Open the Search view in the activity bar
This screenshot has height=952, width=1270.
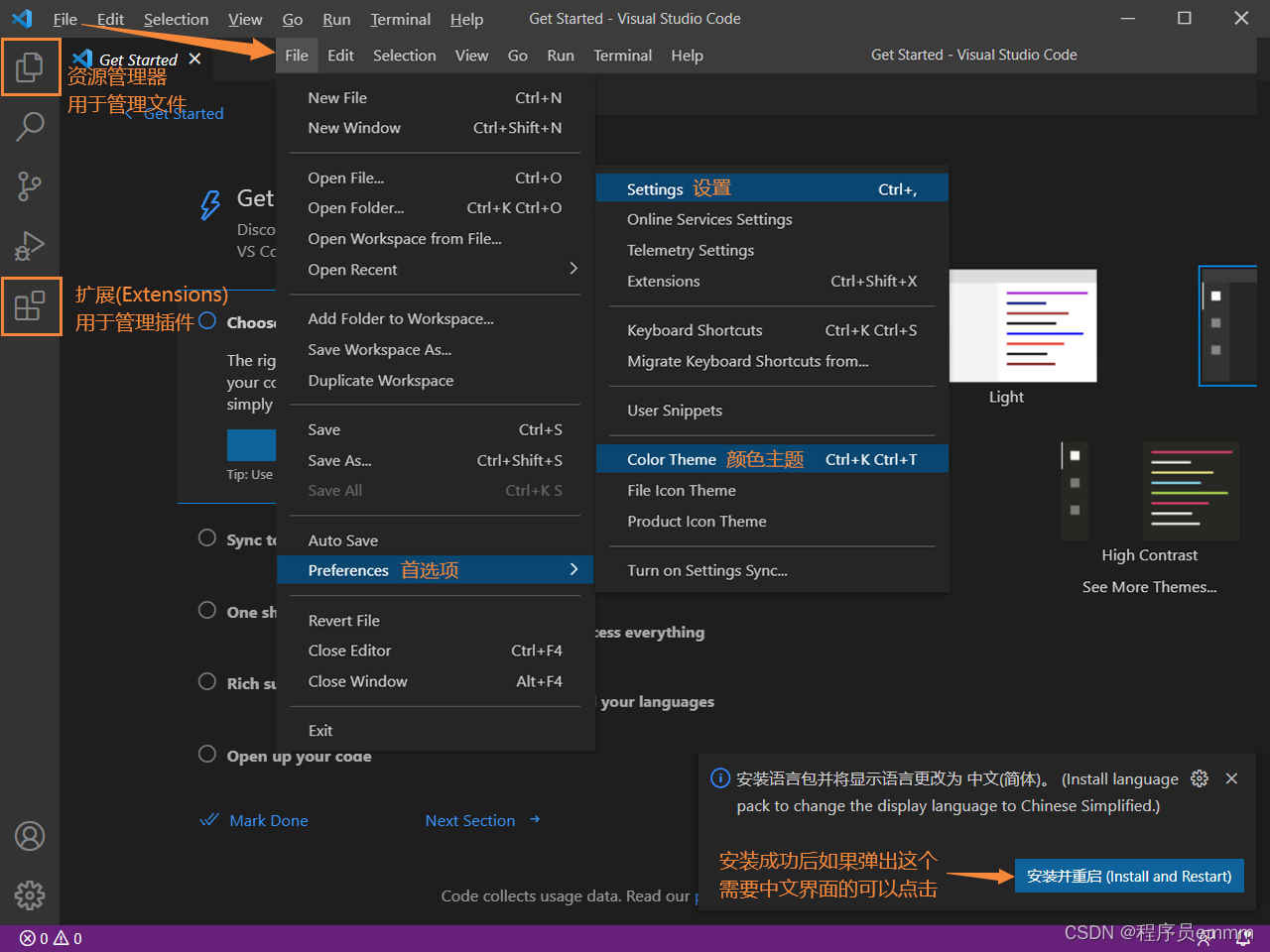[x=30, y=126]
